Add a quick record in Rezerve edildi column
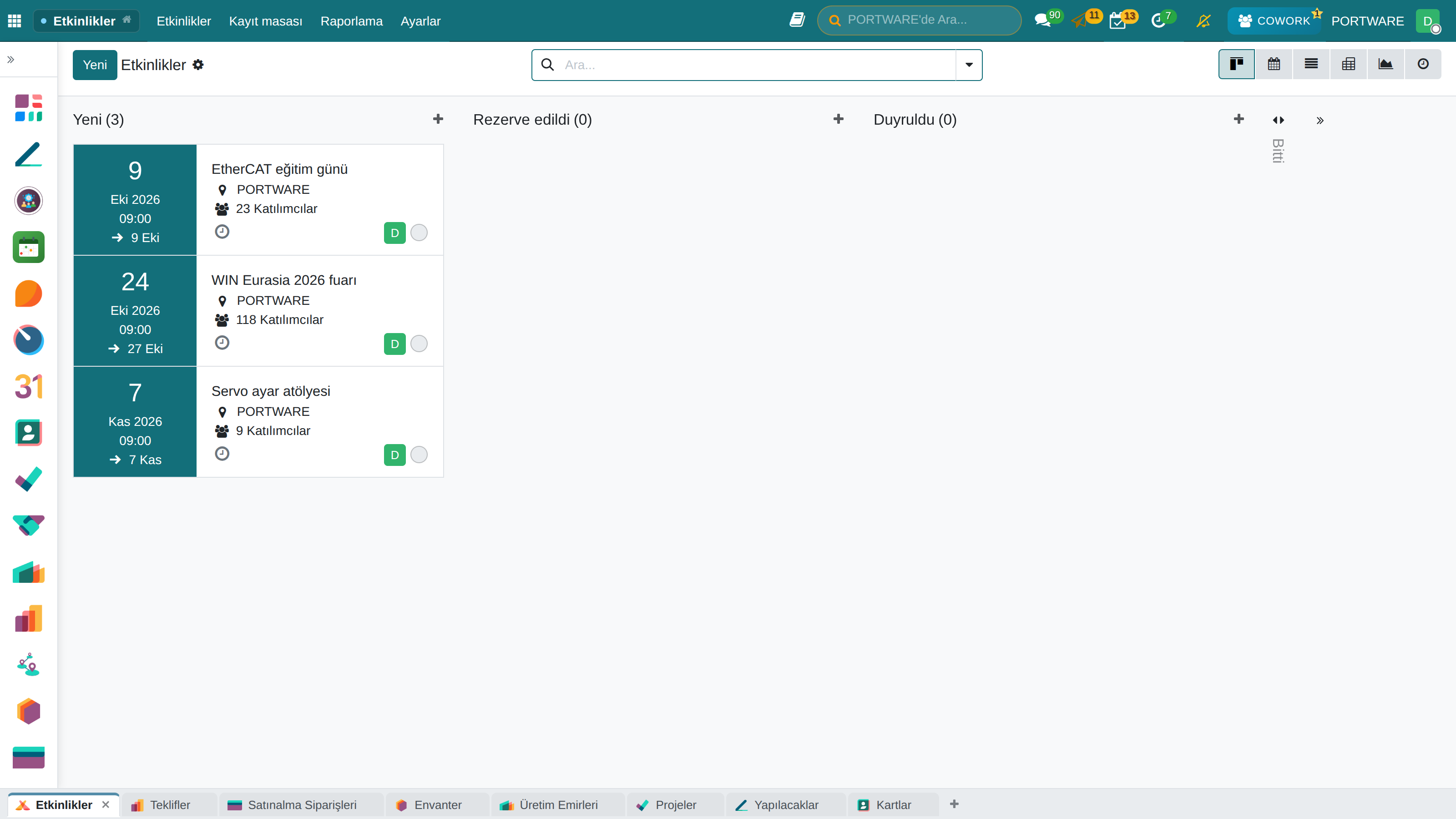Image resolution: width=1456 pixels, height=819 pixels. coord(838,119)
